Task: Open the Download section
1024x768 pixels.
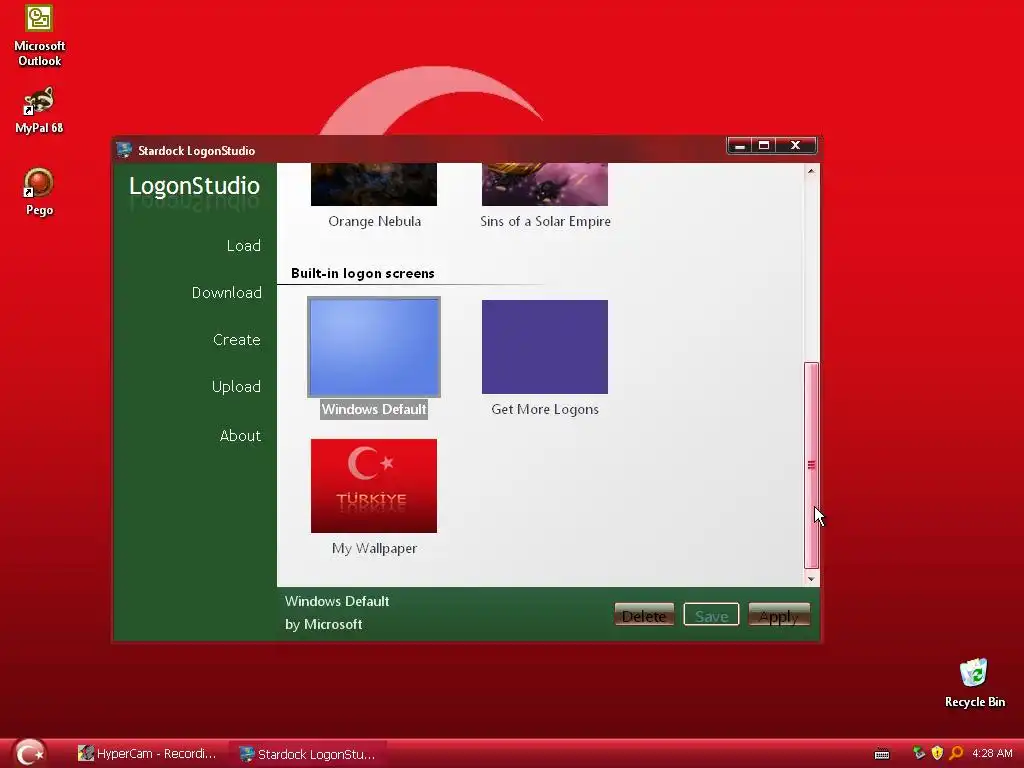Action: [227, 293]
